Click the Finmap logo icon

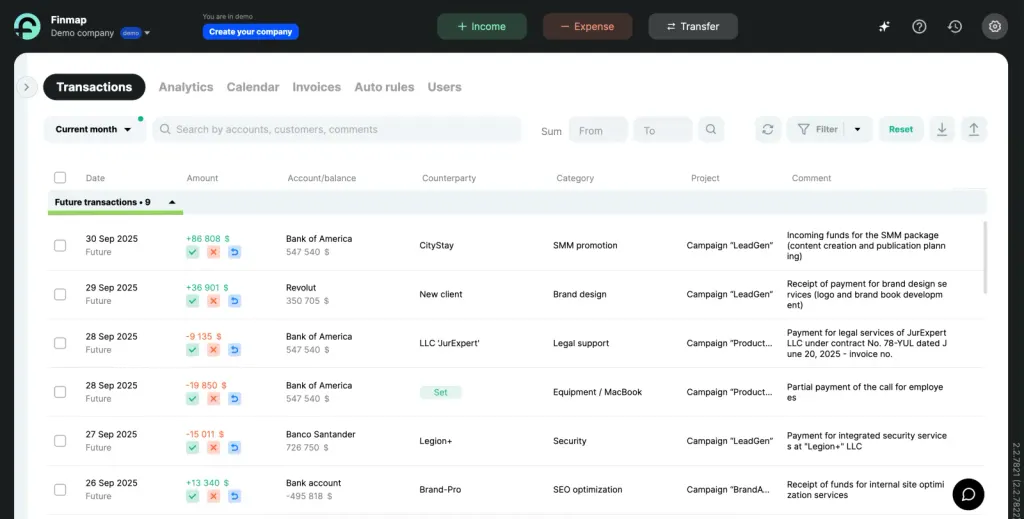(27, 26)
